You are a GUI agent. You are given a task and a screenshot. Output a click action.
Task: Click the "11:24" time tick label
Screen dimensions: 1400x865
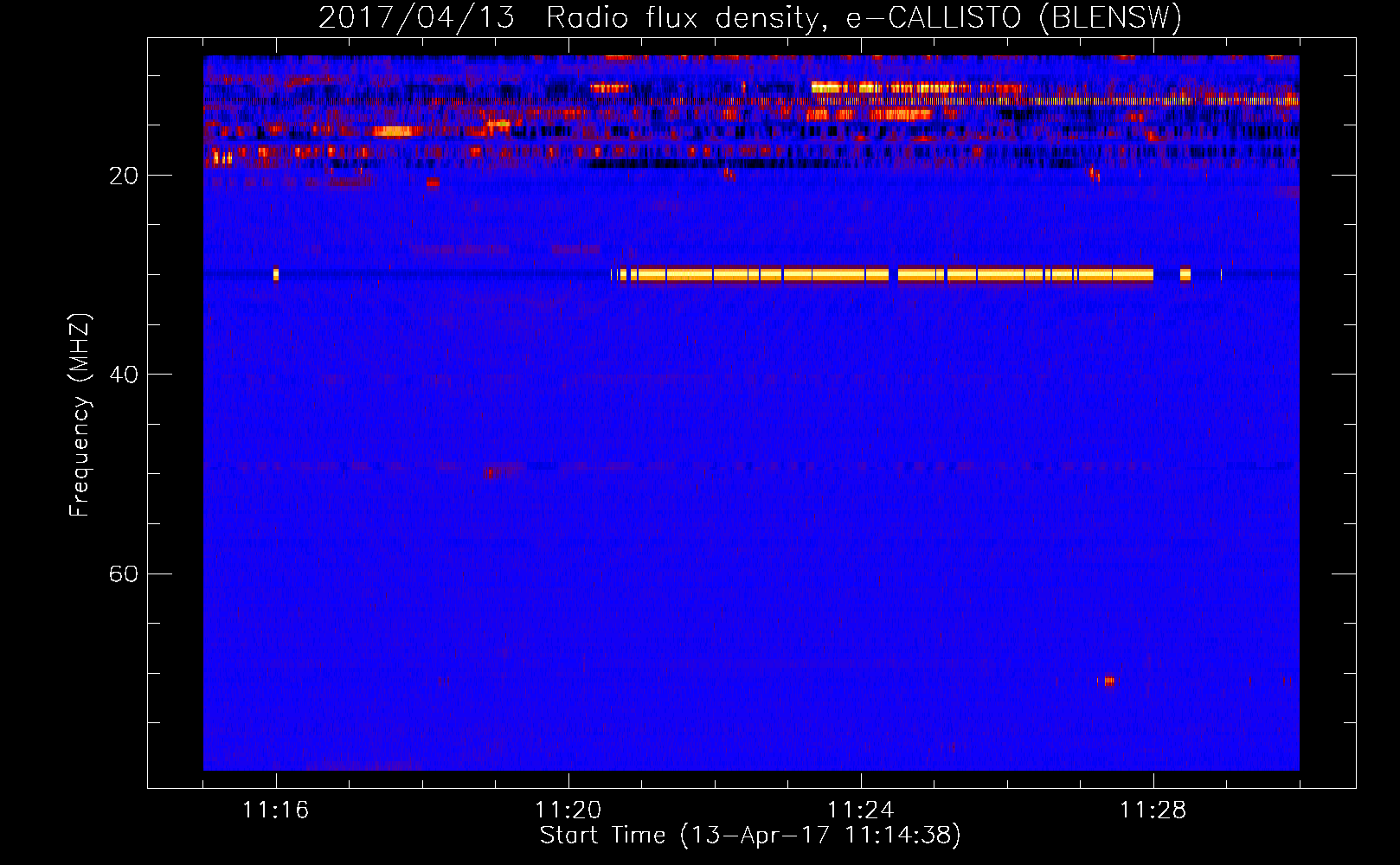pyautogui.click(x=861, y=810)
